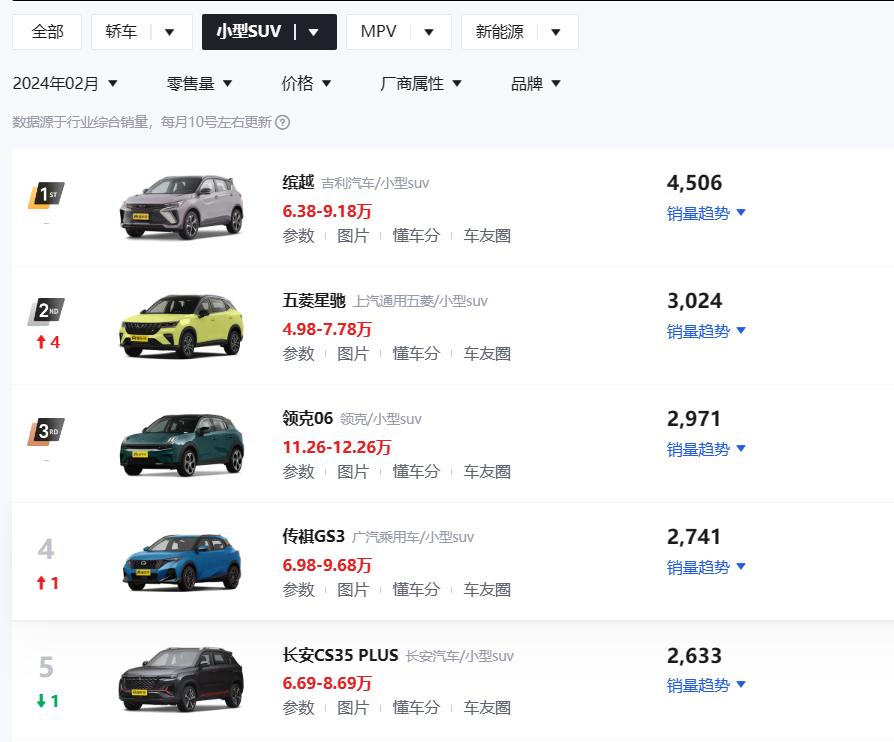Image resolution: width=894 pixels, height=742 pixels.
Task: Select the 小型SUV category tab
Action: (x=249, y=32)
